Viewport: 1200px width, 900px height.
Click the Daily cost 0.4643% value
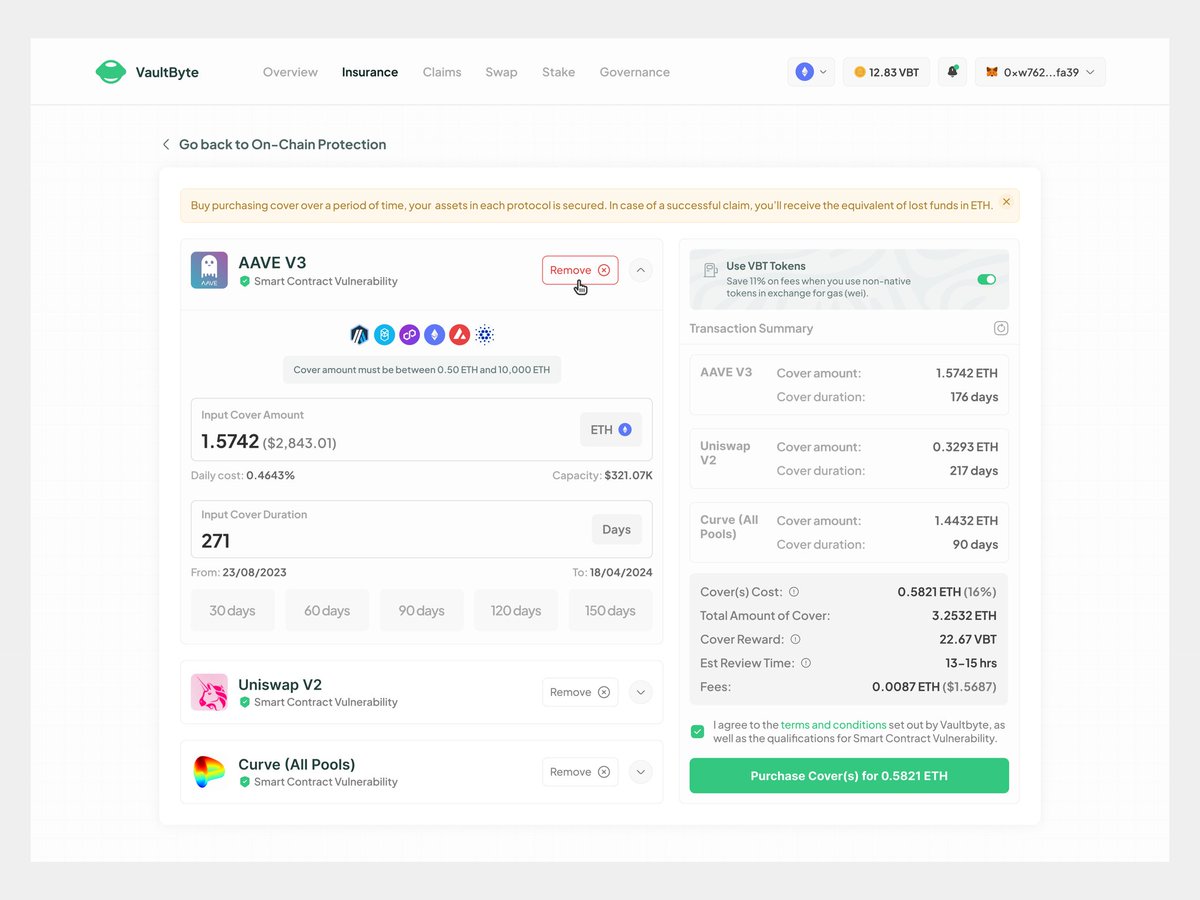point(271,475)
